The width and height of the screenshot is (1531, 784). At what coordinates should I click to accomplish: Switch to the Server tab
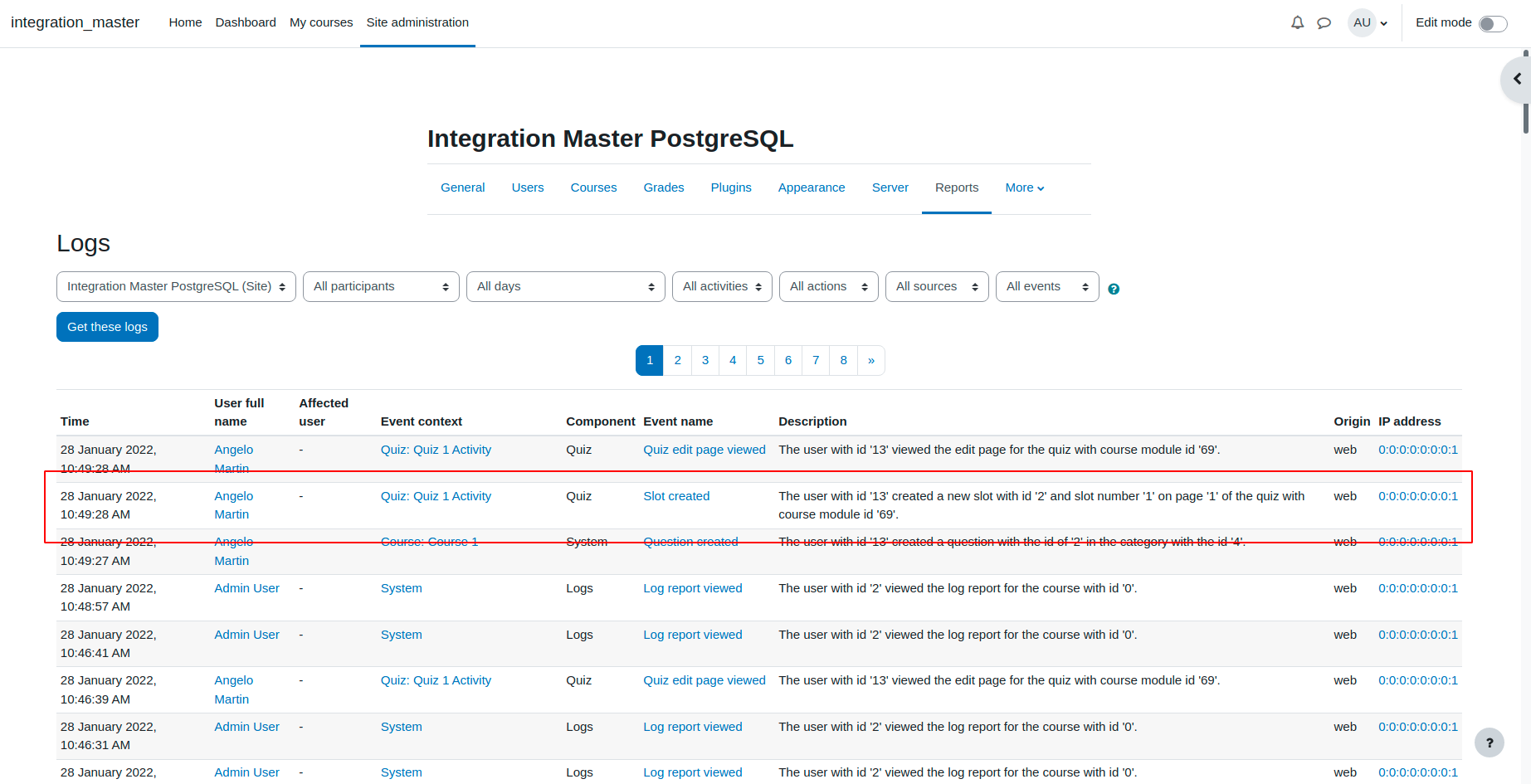(x=890, y=187)
